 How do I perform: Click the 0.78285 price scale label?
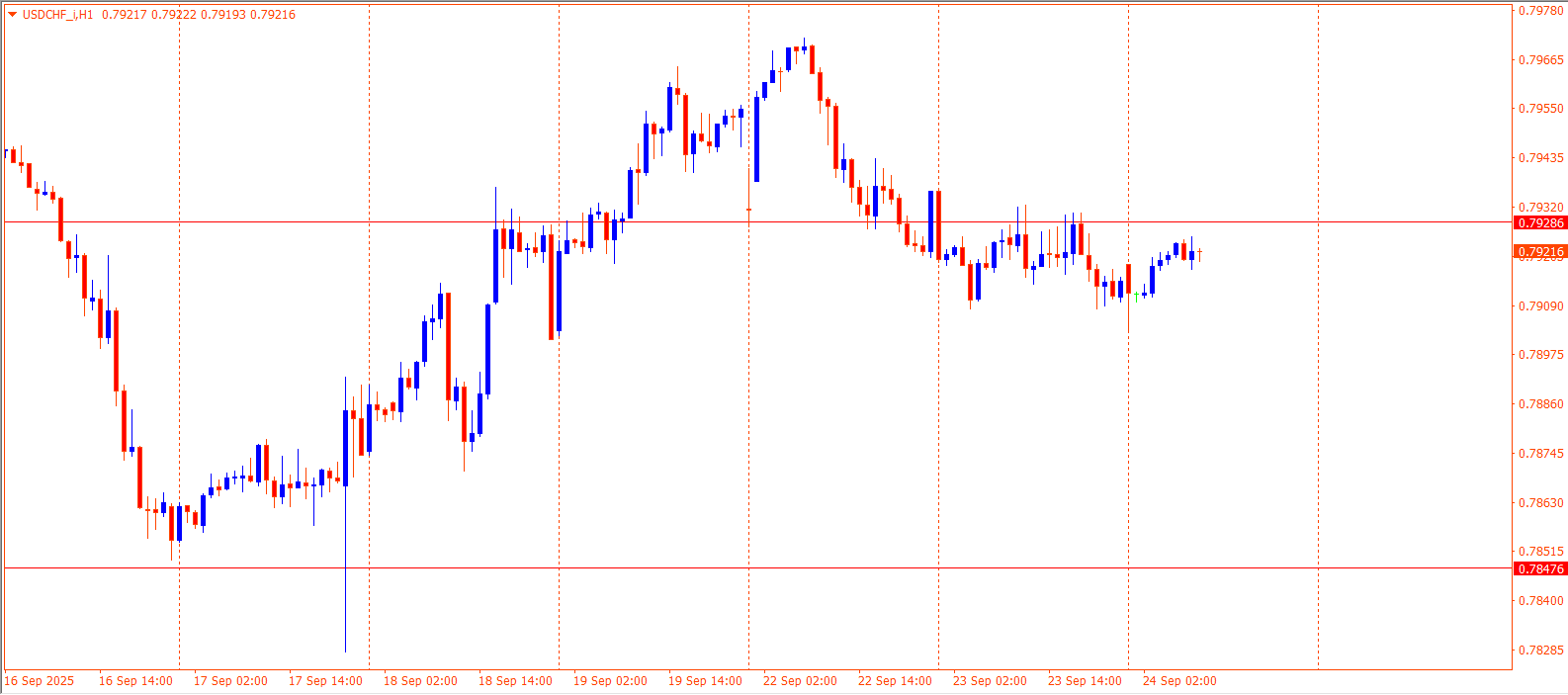[x=1541, y=651]
